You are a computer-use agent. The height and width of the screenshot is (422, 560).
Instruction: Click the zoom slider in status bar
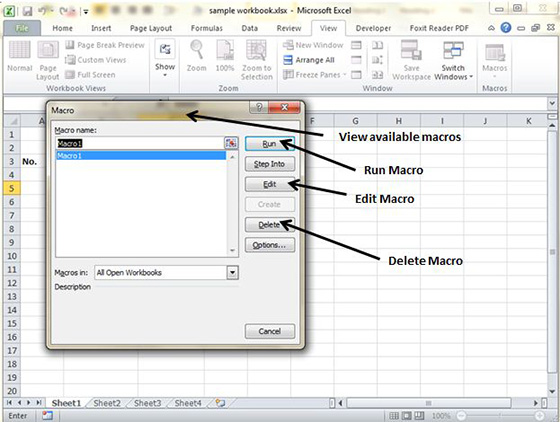click(x=500, y=416)
